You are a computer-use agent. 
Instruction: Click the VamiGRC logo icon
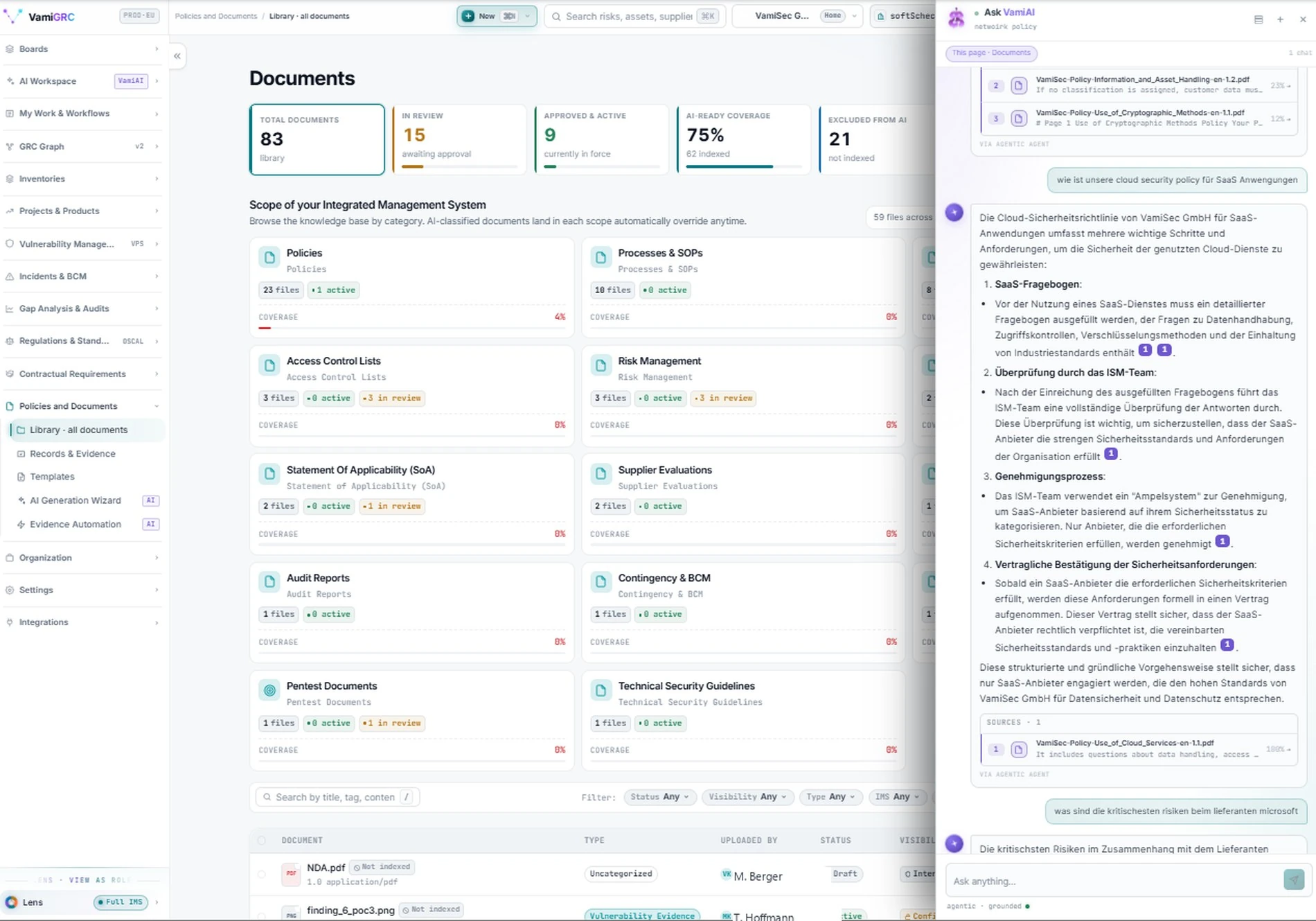click(x=13, y=16)
